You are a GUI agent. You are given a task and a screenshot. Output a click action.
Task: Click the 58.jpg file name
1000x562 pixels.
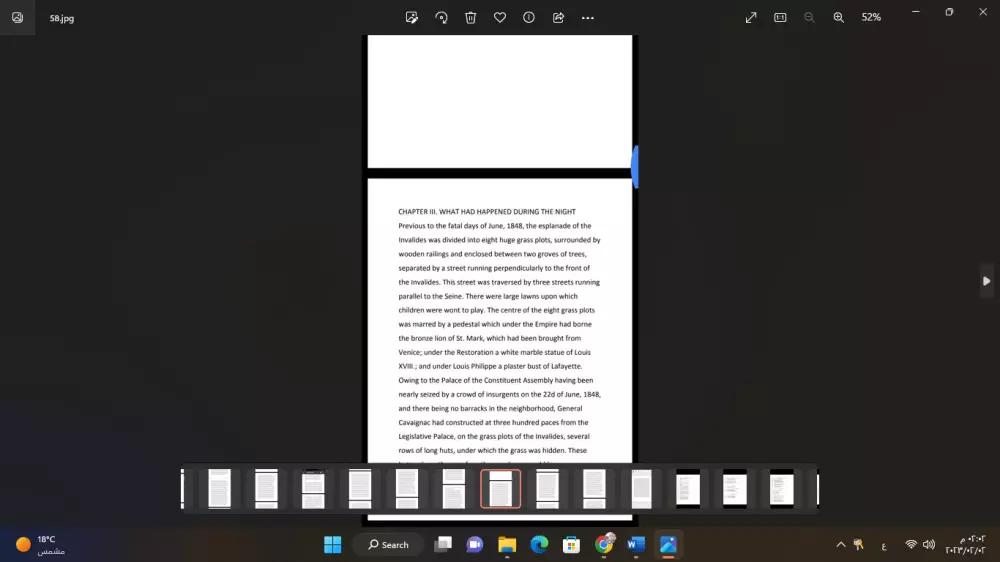tap(62, 18)
